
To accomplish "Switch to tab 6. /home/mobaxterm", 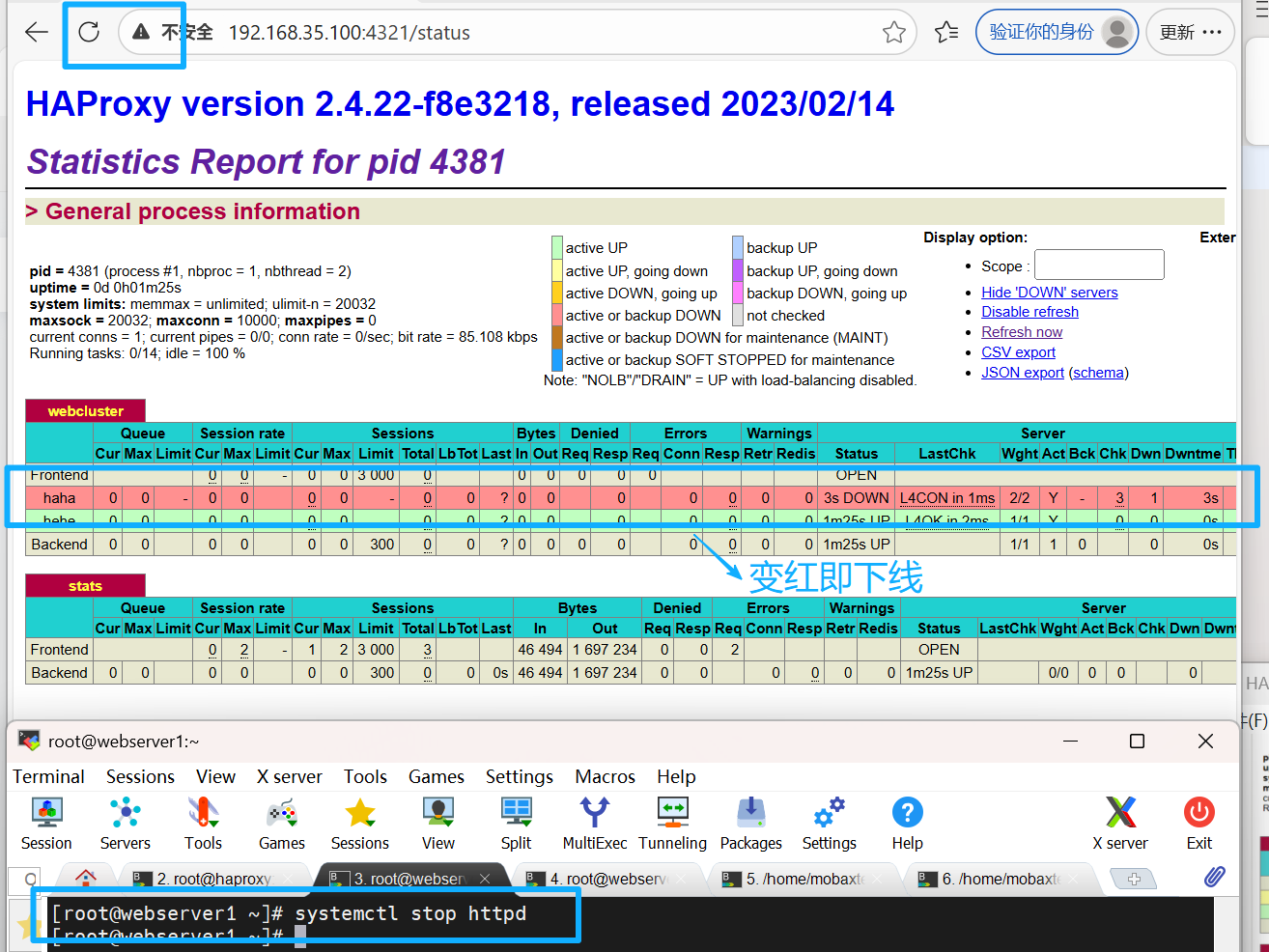I will [1001, 879].
